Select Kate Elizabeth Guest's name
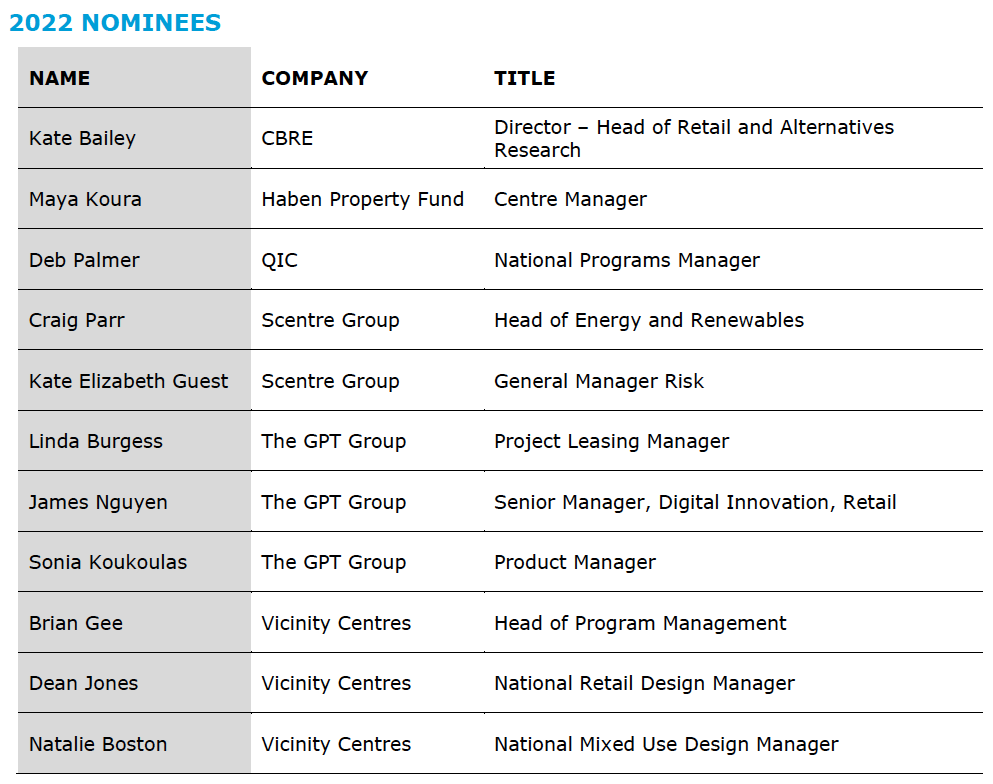The width and height of the screenshot is (993, 784). point(129,381)
